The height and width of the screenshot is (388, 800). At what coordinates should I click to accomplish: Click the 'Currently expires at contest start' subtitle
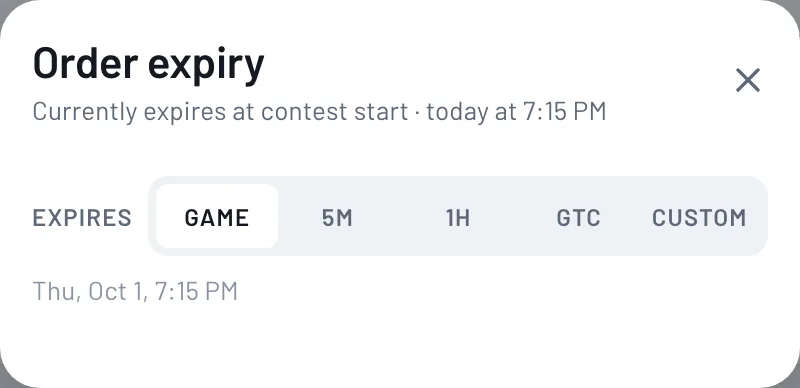tap(220, 112)
